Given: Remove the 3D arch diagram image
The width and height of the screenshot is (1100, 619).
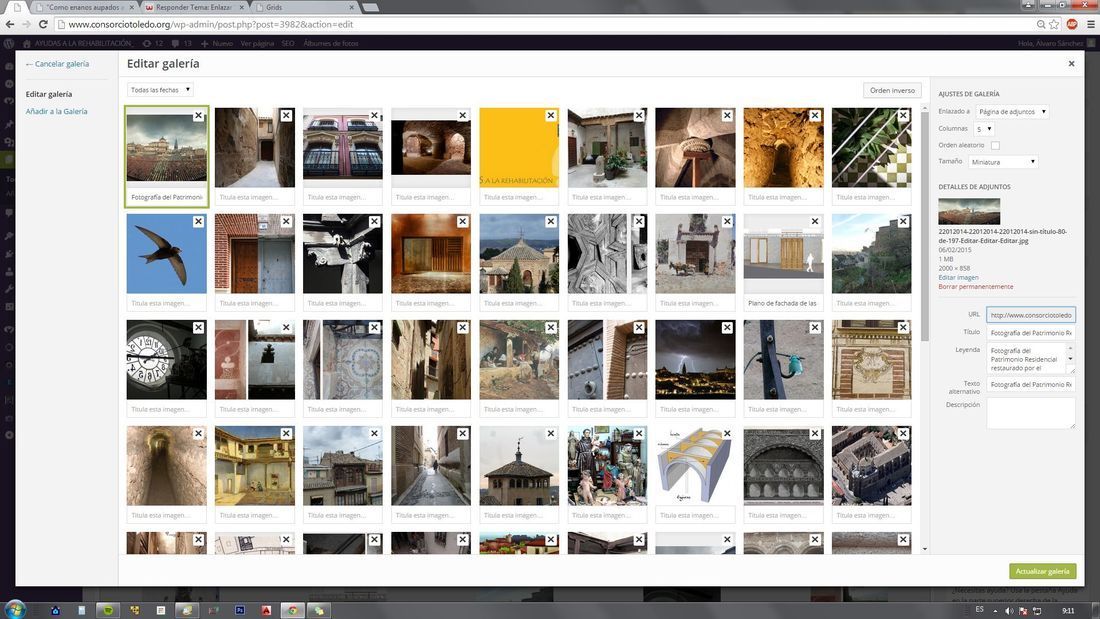Looking at the screenshot, I should 727,434.
